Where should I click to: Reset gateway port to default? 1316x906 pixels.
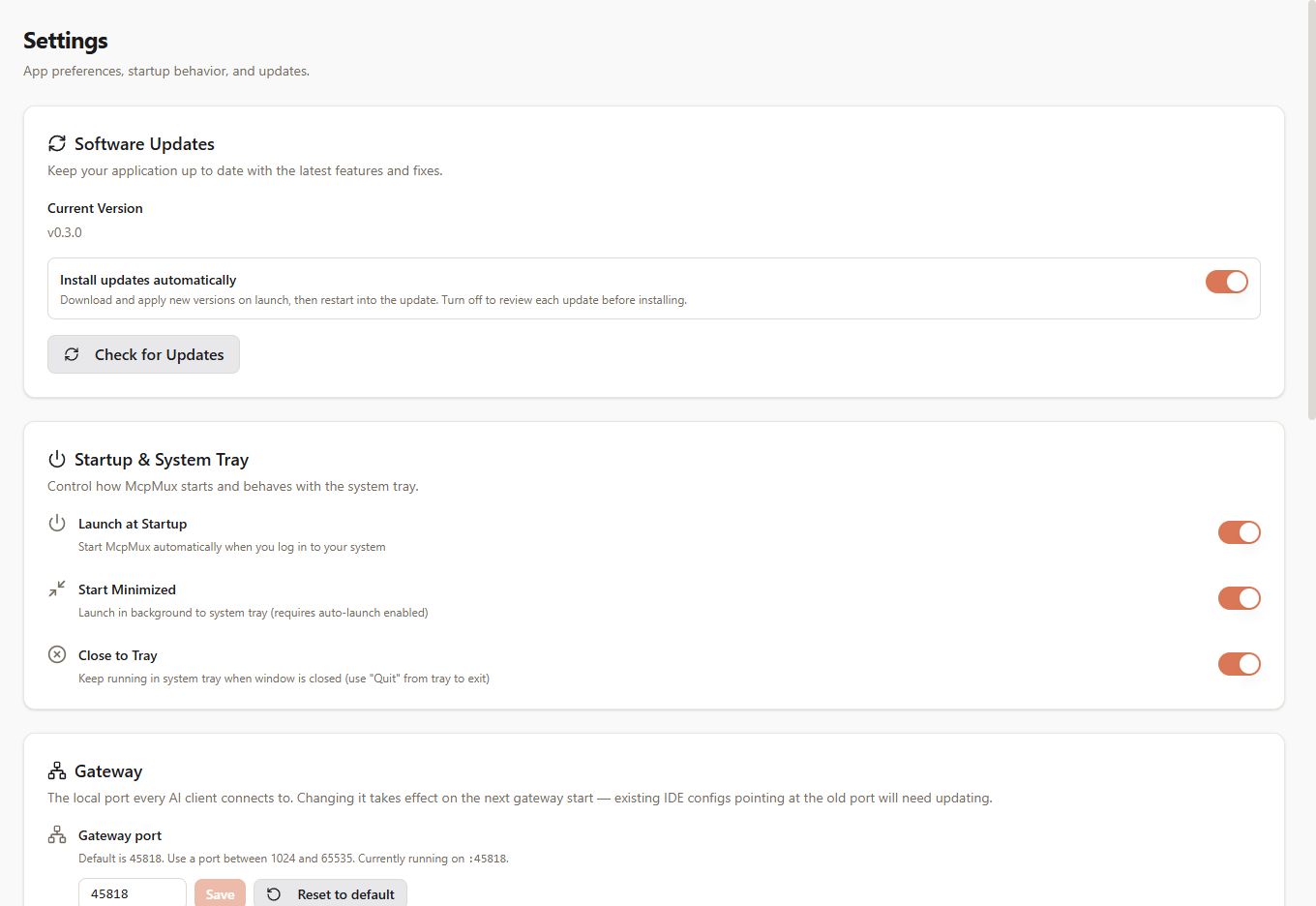330,893
